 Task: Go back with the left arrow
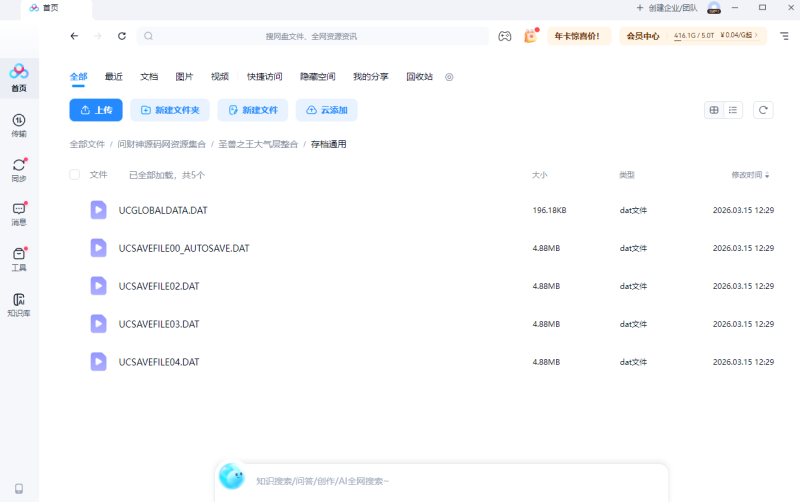point(74,36)
